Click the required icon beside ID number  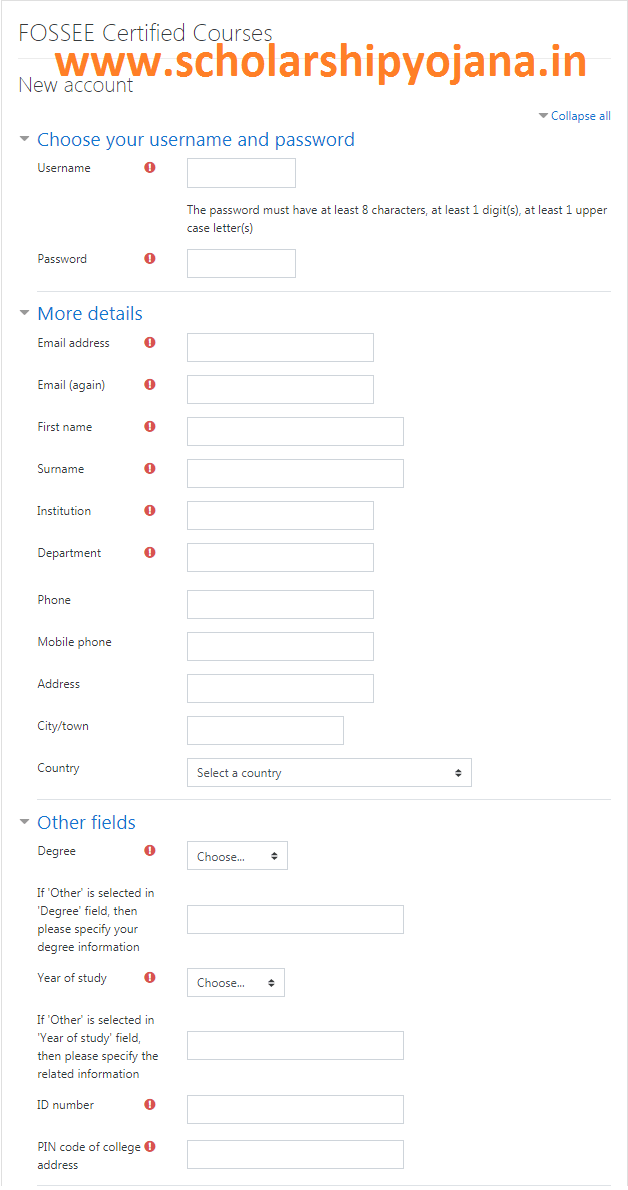tap(150, 1104)
